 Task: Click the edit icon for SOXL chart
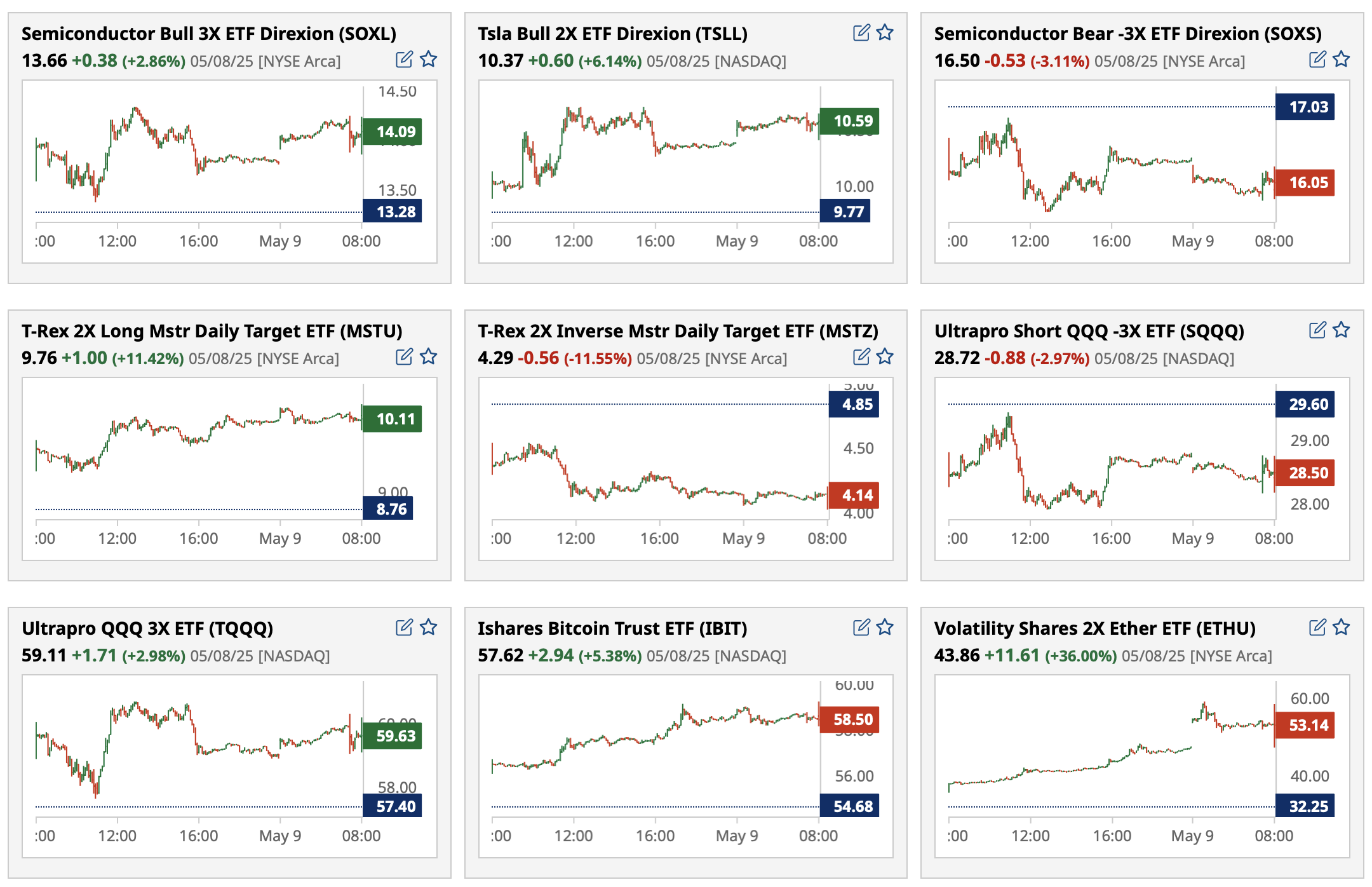[404, 60]
